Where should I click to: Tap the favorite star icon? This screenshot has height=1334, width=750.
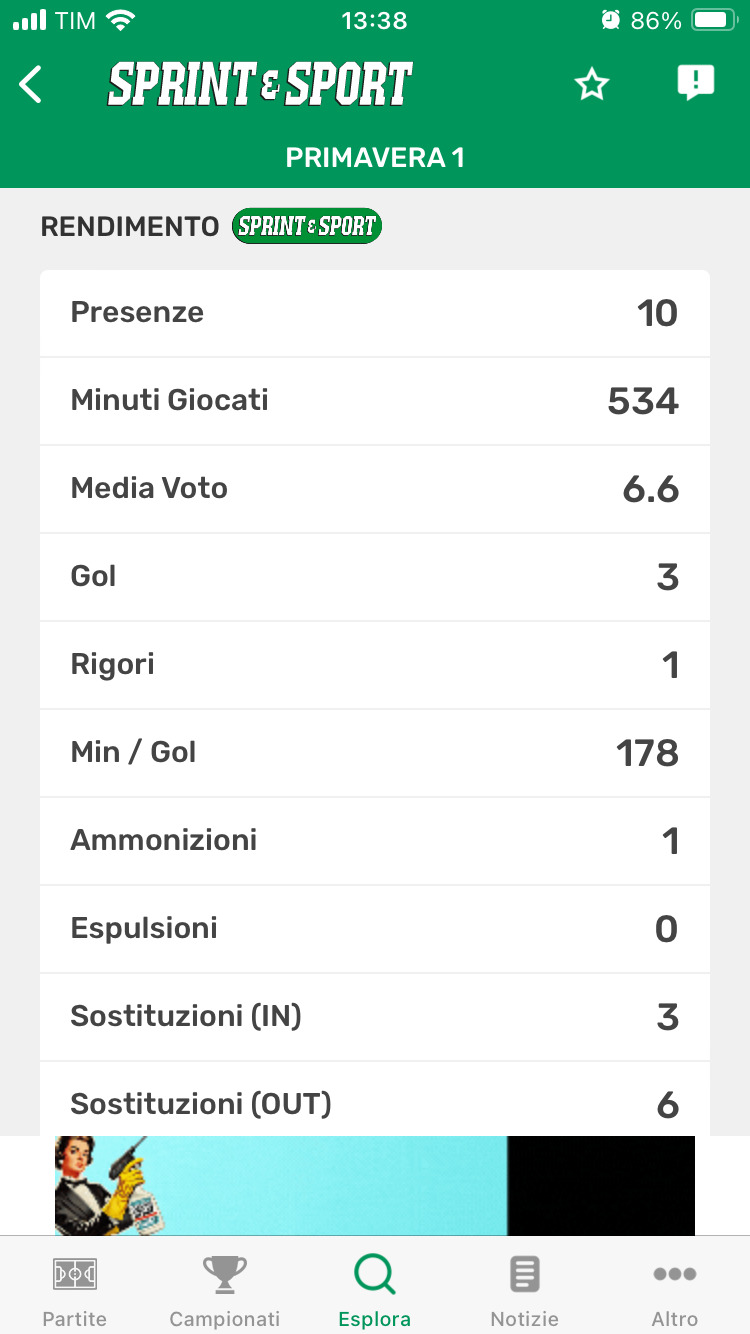592,85
